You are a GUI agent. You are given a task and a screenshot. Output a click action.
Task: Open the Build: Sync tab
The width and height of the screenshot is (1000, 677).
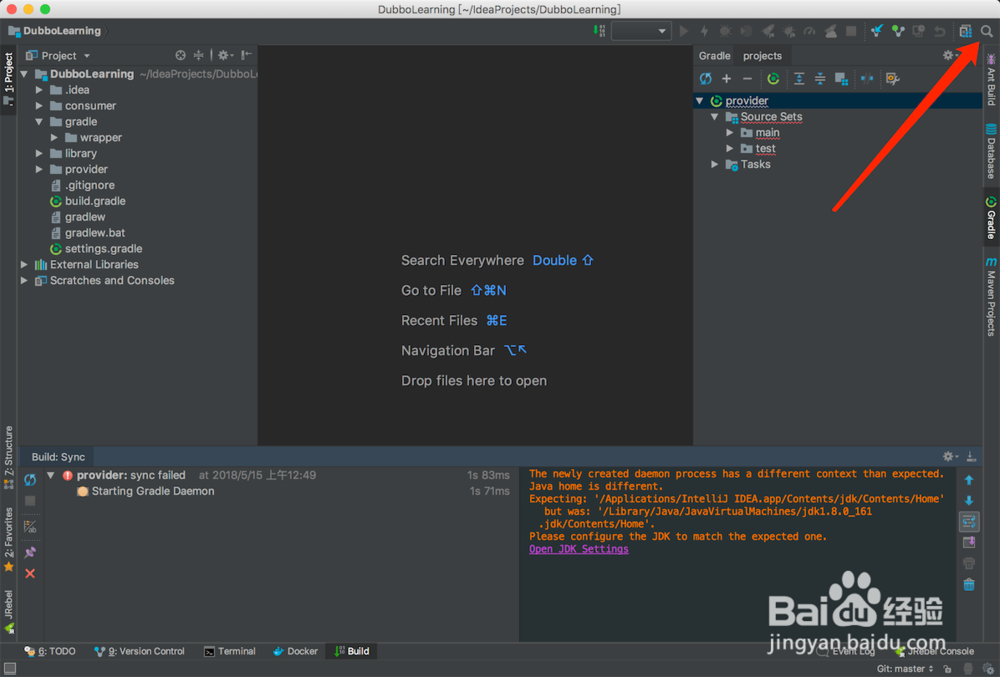coord(57,456)
